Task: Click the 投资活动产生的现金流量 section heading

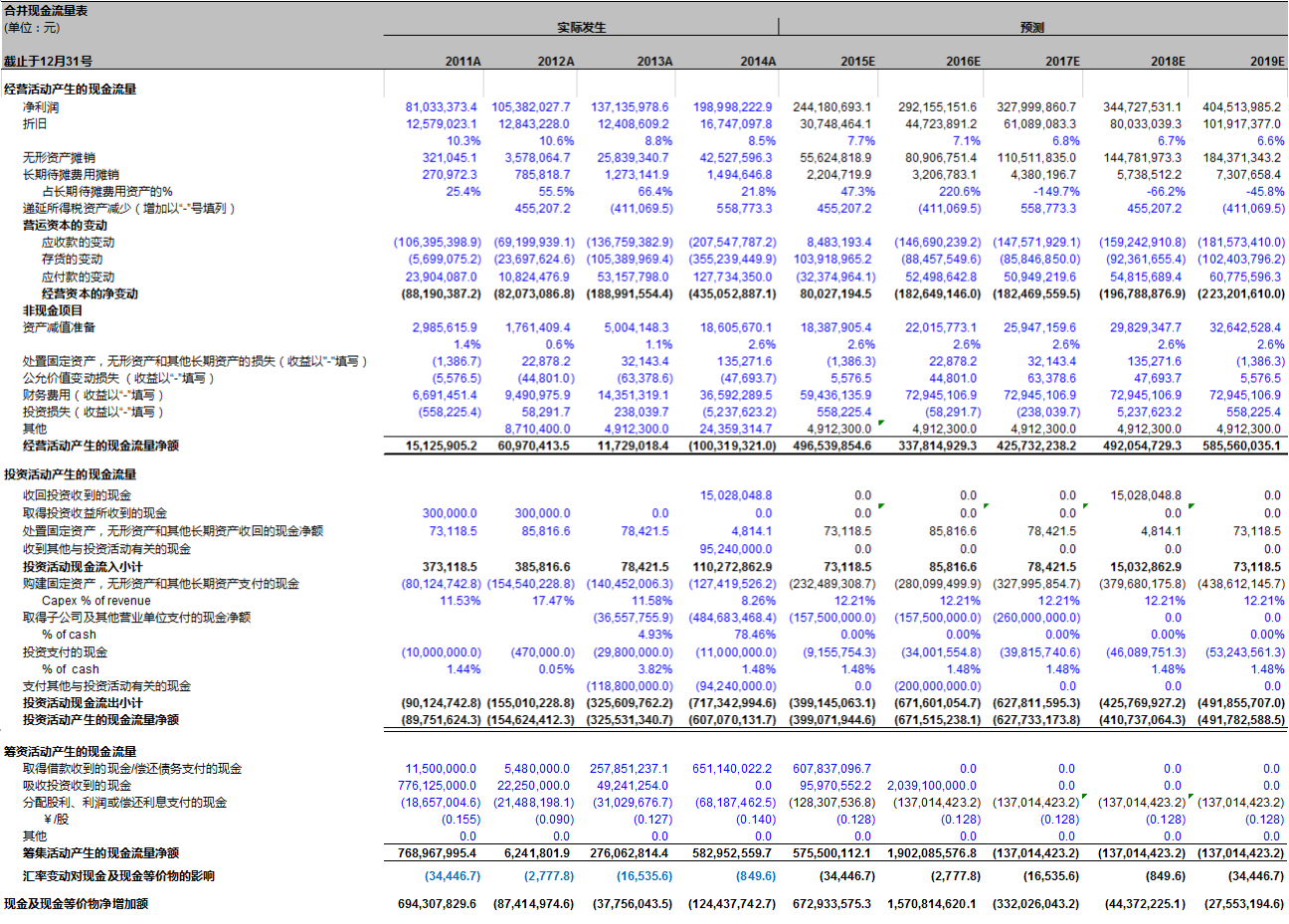Action: pos(70,475)
